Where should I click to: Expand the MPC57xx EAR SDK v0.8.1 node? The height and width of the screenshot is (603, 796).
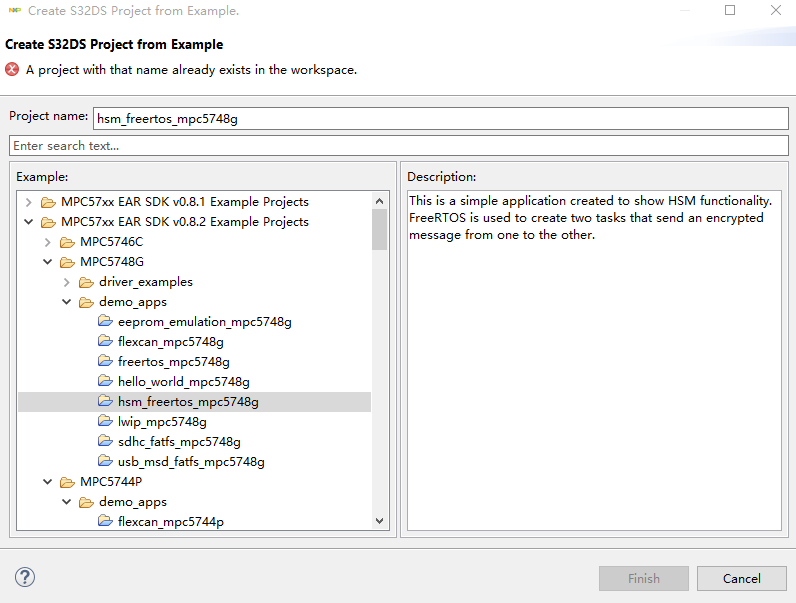[28, 202]
